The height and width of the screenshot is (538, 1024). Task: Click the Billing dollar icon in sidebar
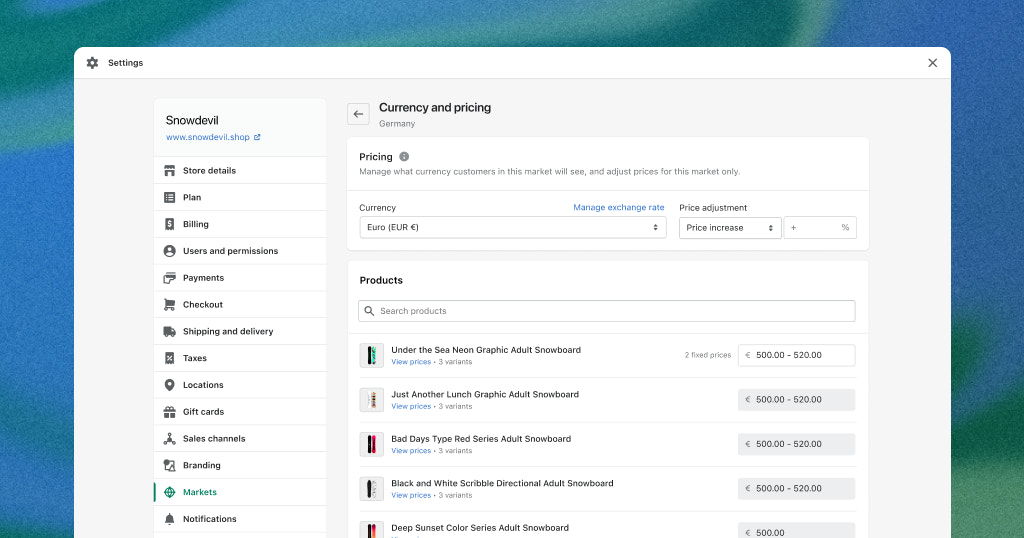coord(170,225)
